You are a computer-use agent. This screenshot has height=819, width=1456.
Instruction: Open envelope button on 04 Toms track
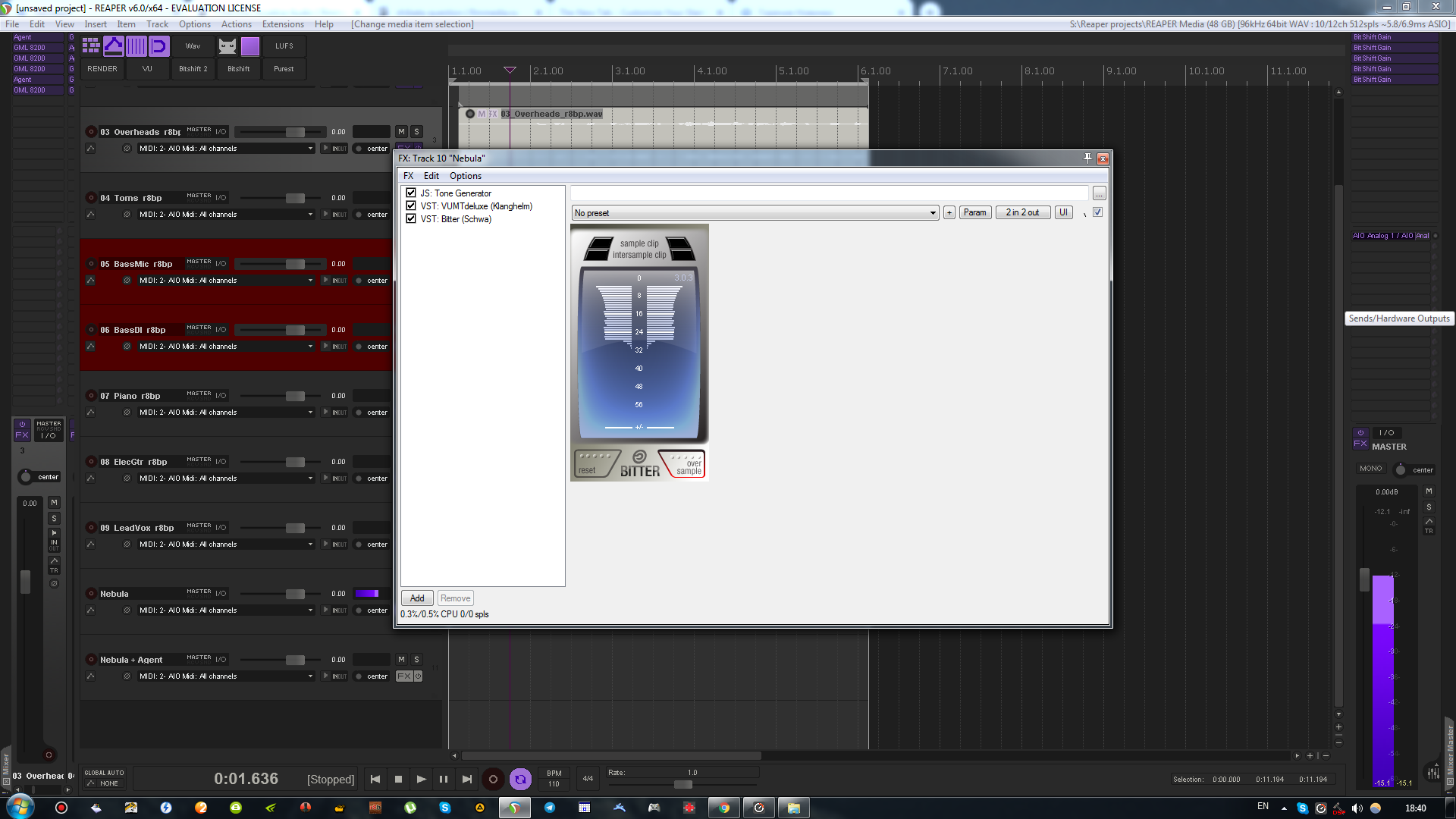[90, 215]
